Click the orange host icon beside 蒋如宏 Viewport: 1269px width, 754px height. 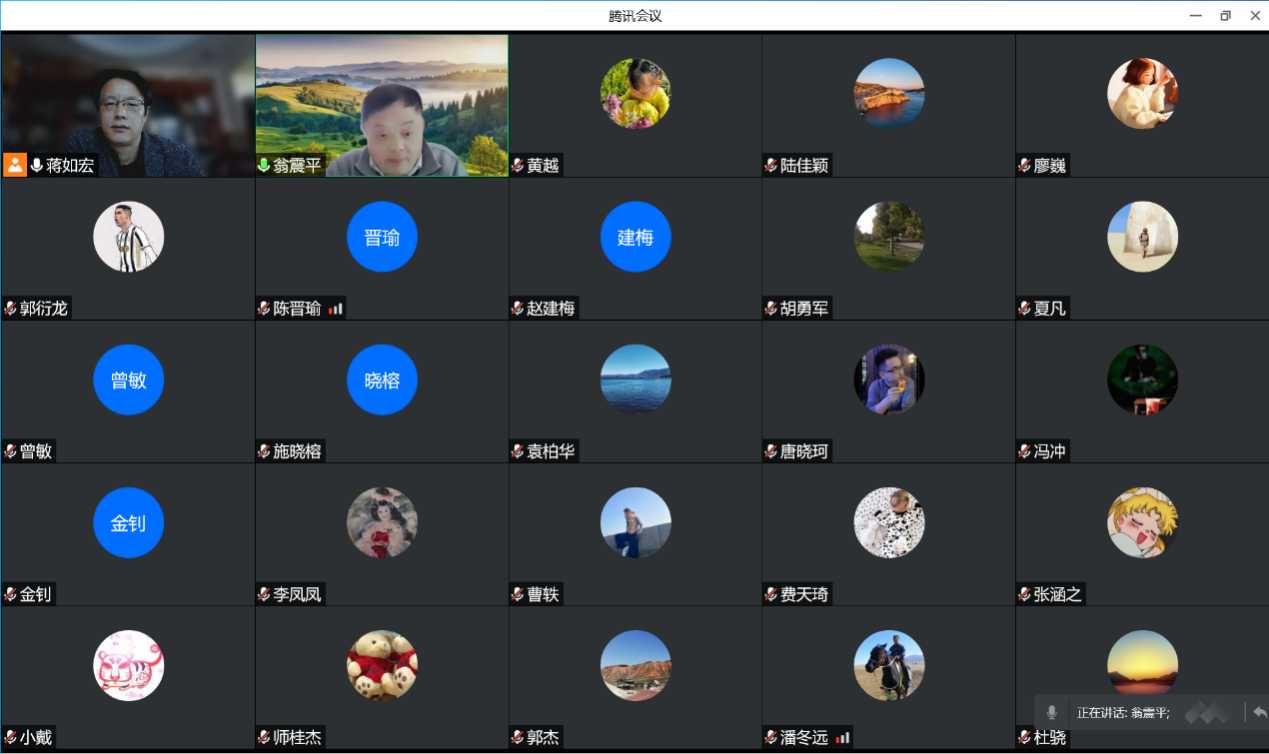coord(15,165)
